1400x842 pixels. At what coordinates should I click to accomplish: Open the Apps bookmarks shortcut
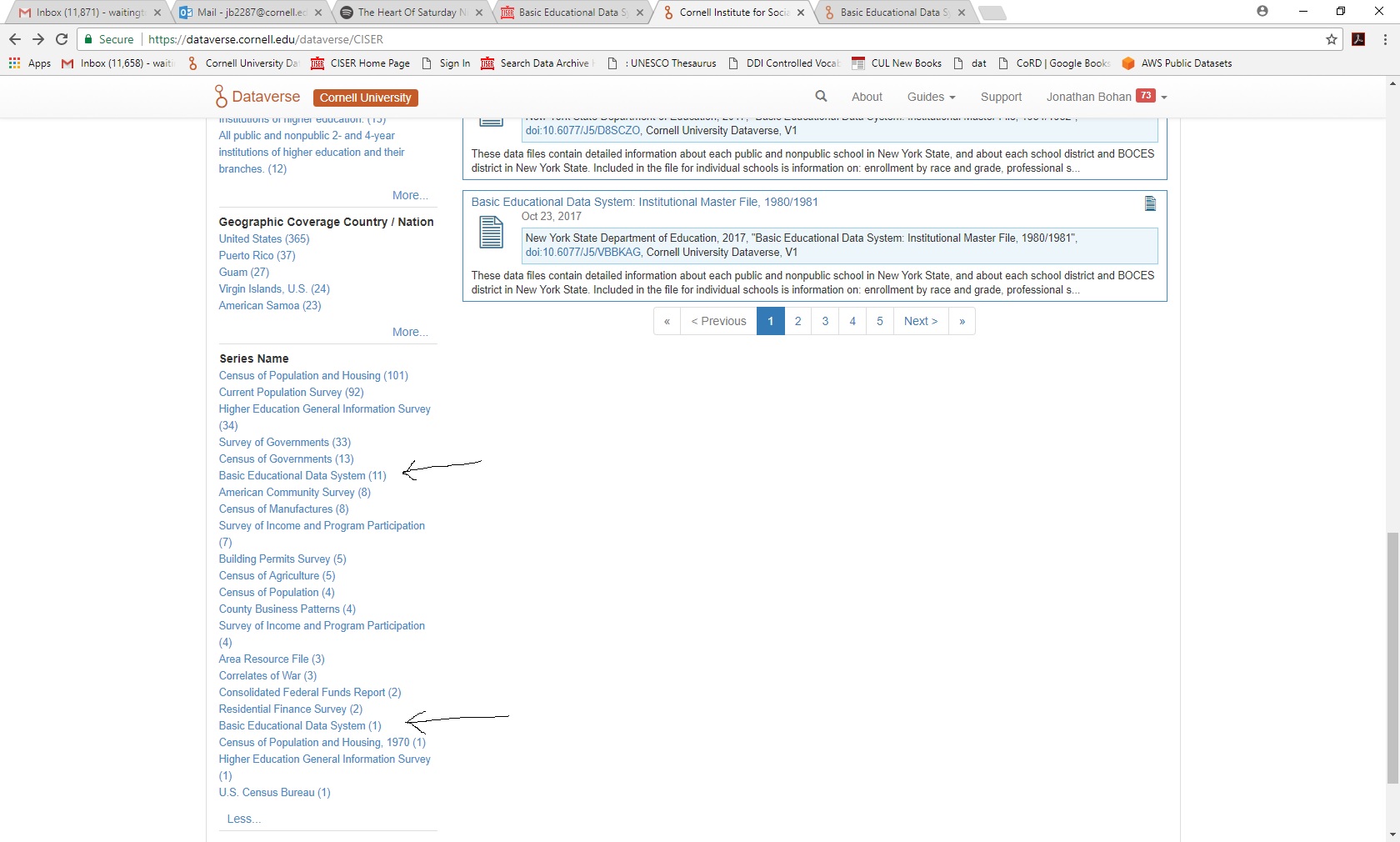(30, 63)
